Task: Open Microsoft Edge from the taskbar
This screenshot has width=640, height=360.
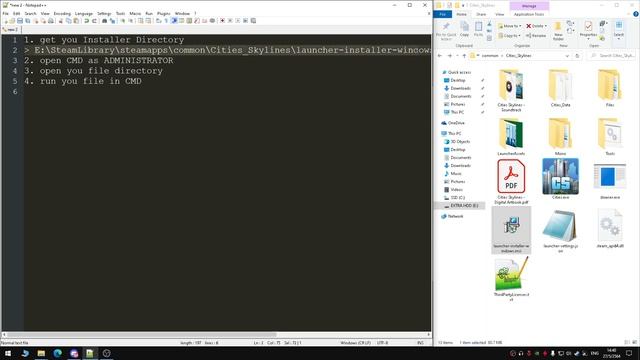Action: (x=58, y=353)
